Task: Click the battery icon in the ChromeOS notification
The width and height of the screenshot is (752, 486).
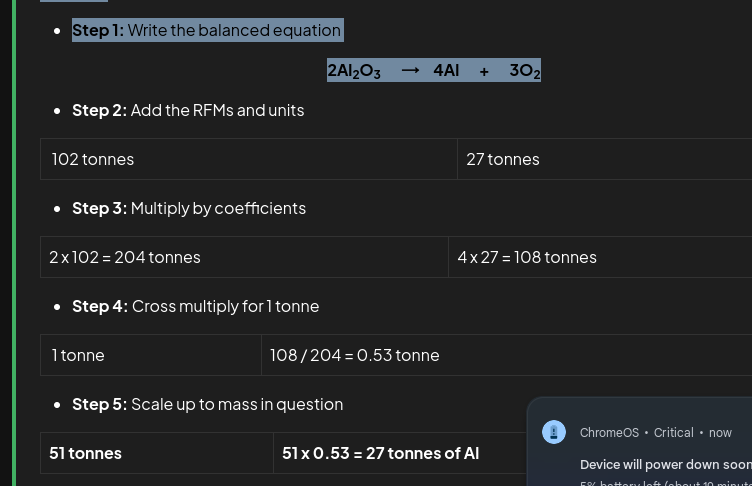Action: [554, 432]
